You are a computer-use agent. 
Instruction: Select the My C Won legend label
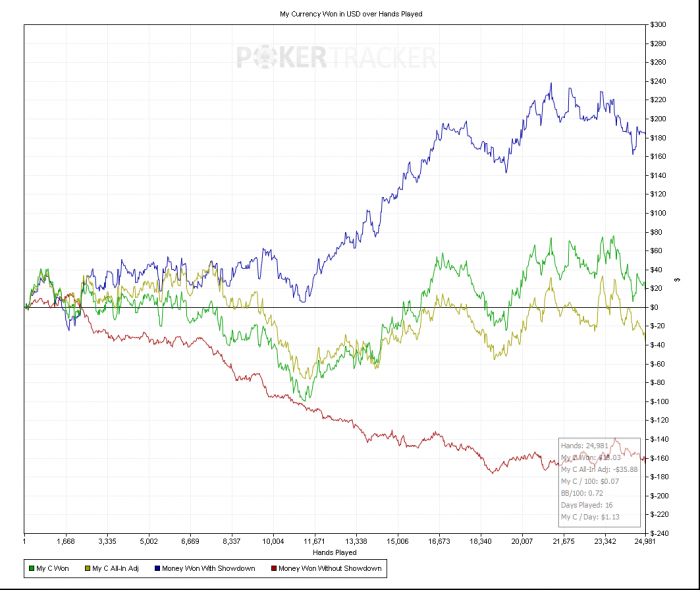point(53,568)
